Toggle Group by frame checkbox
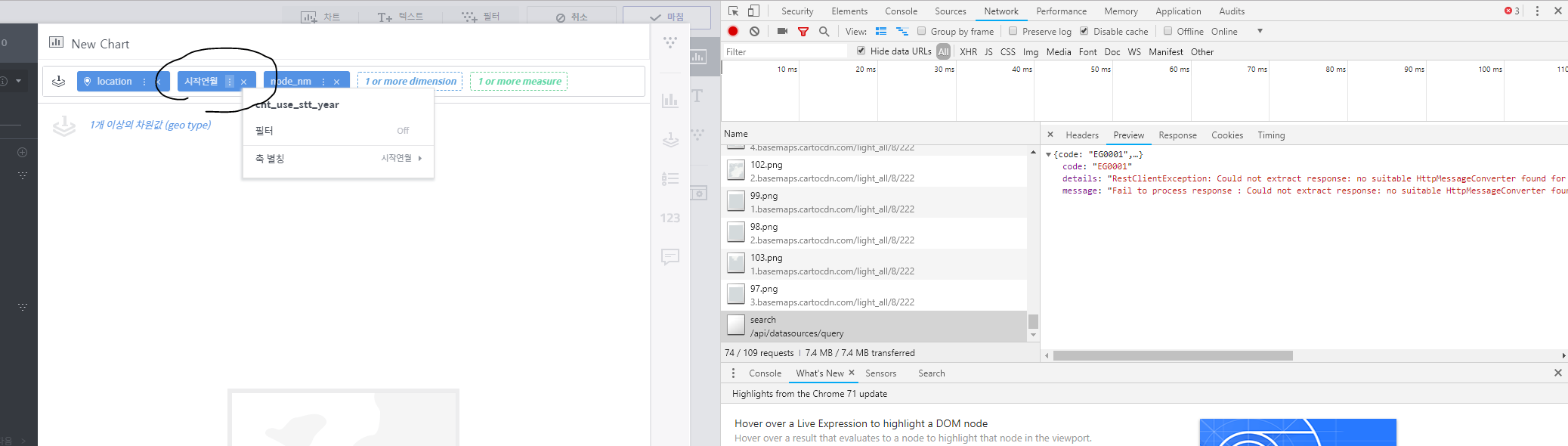The image size is (1568, 446). [x=922, y=31]
